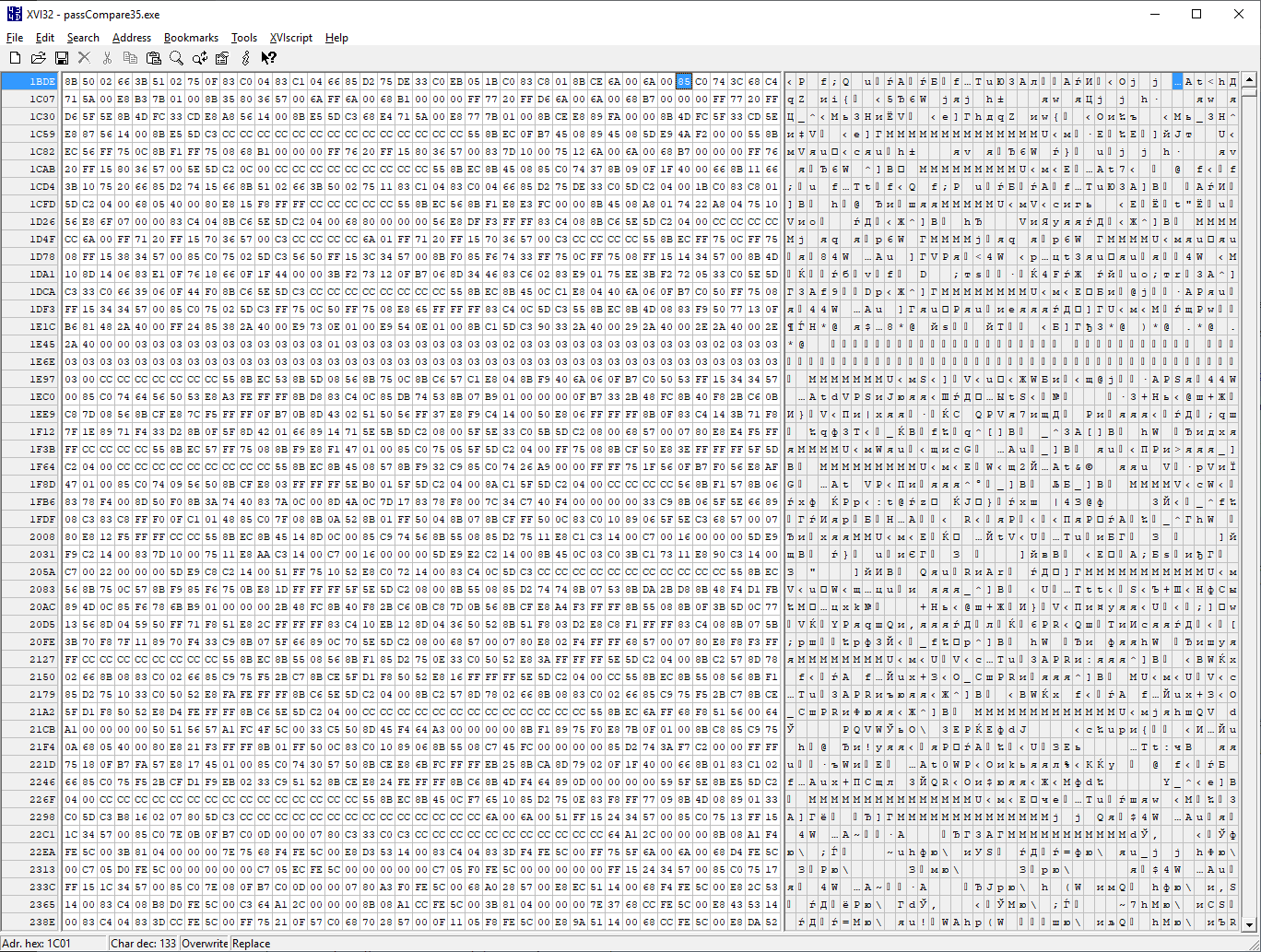Open the Address menu
Screen dimensions: 1261x952
point(132,38)
